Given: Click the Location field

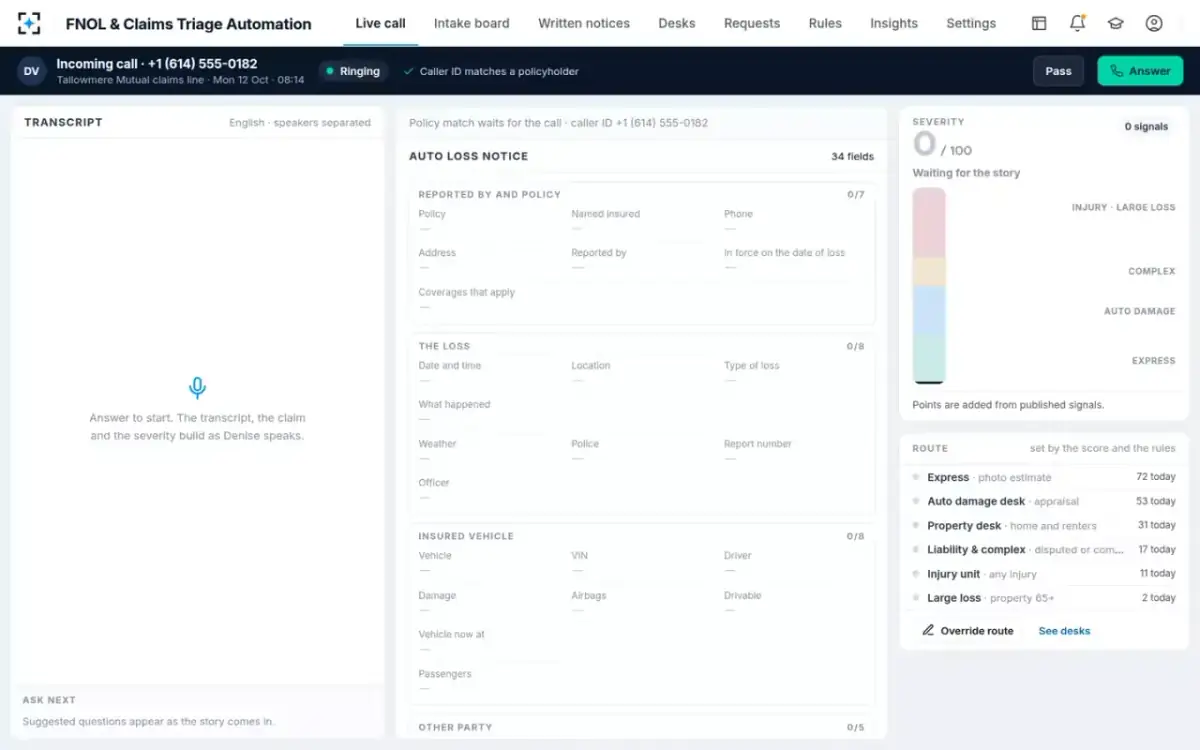Looking at the screenshot, I should click(642, 373).
